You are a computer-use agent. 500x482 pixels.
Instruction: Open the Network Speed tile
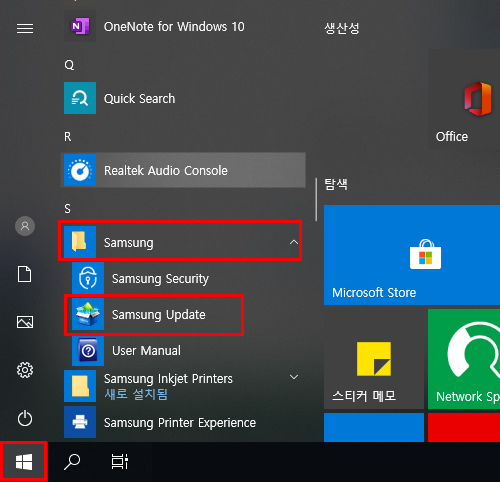[464, 359]
